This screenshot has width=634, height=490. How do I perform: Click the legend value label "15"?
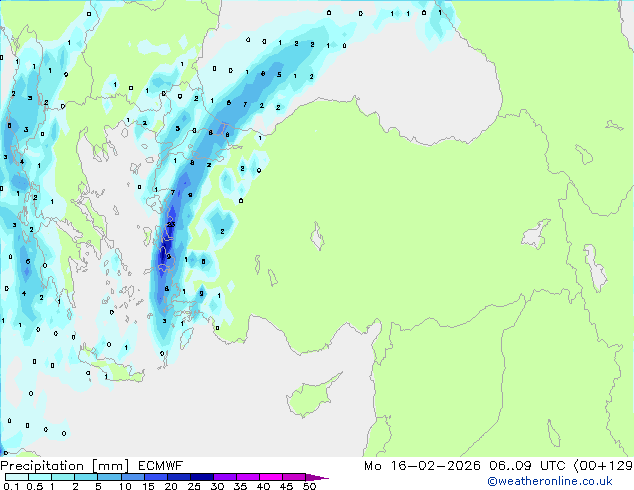point(148,486)
